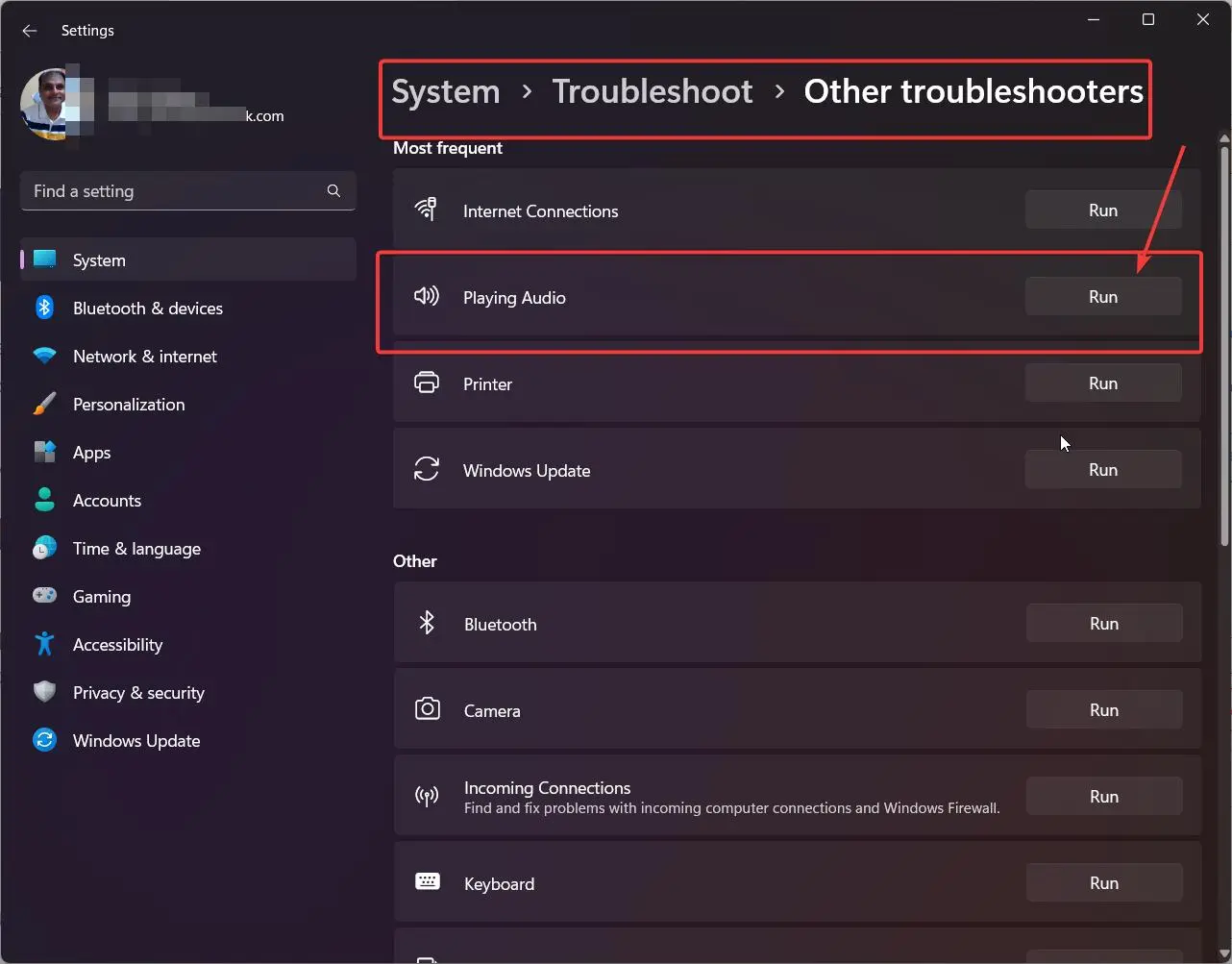Open Accounts settings category

[x=188, y=500]
